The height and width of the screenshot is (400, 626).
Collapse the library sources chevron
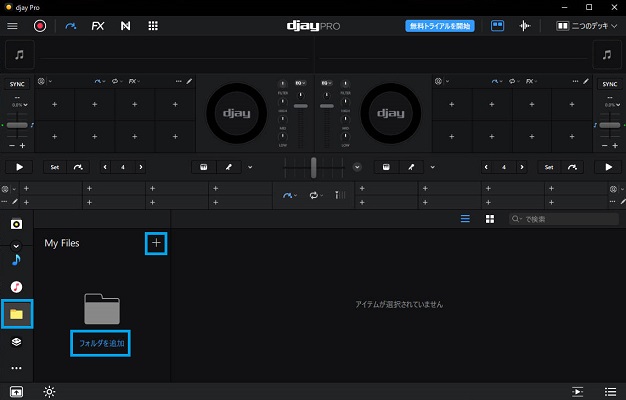(16, 246)
